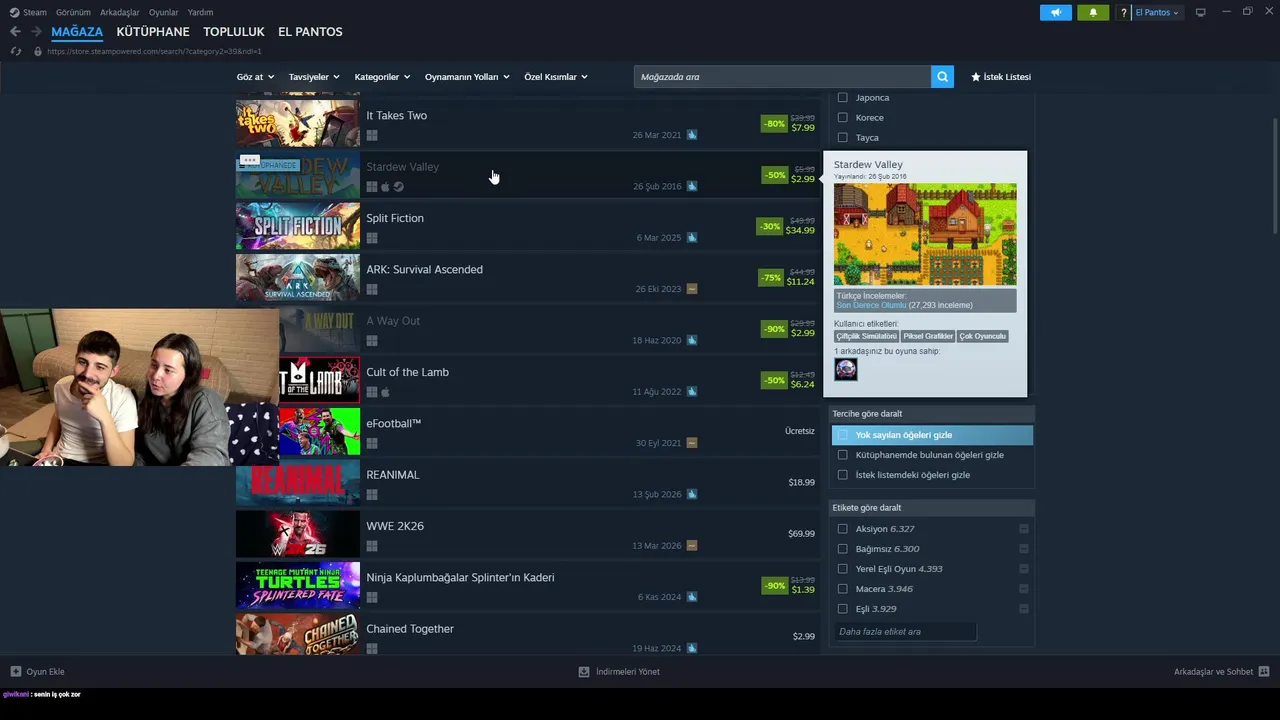Open the Chained Together game listing
Image resolution: width=1280 pixels, height=720 pixels.
(526, 634)
